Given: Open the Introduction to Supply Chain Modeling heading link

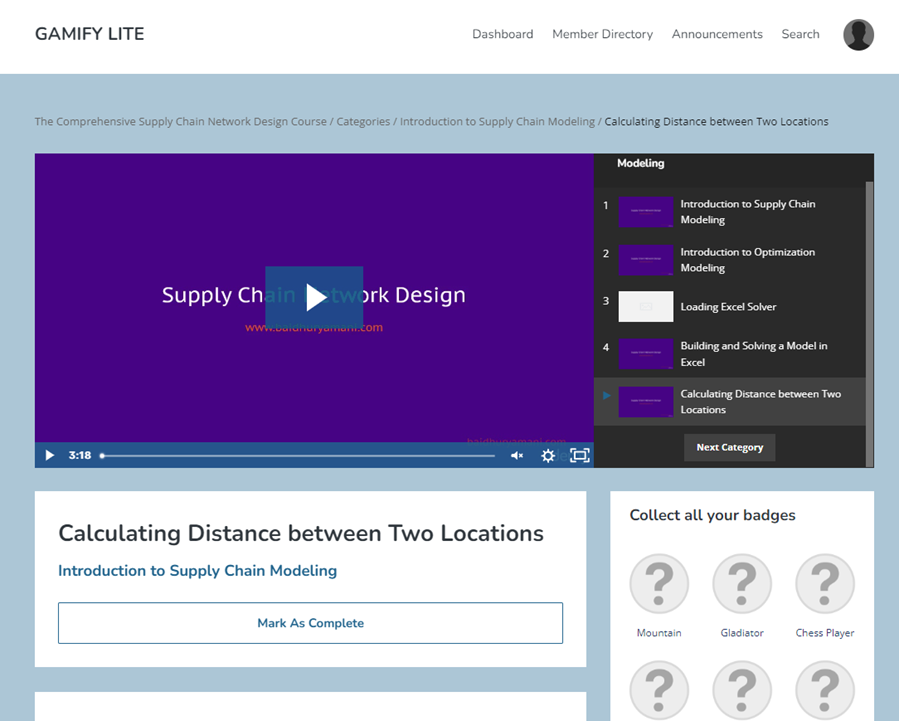Looking at the screenshot, I should click(x=197, y=571).
